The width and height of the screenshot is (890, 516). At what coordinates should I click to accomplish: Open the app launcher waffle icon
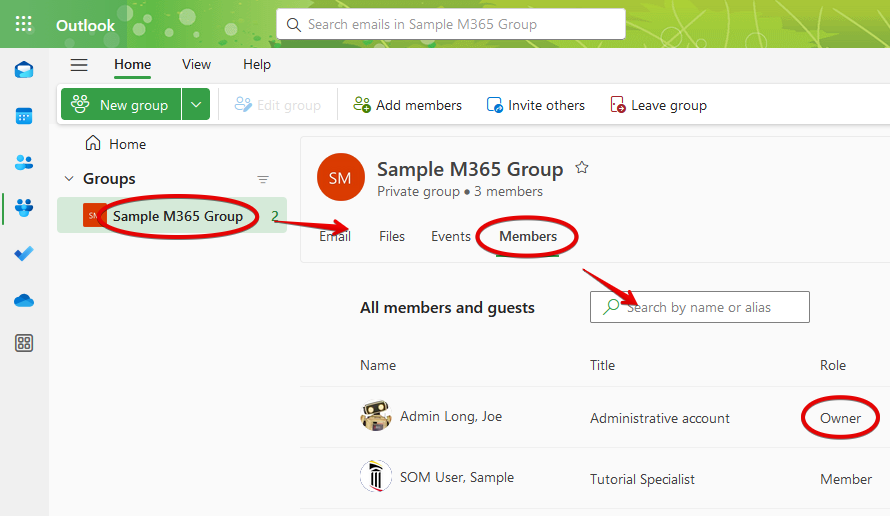[24, 24]
